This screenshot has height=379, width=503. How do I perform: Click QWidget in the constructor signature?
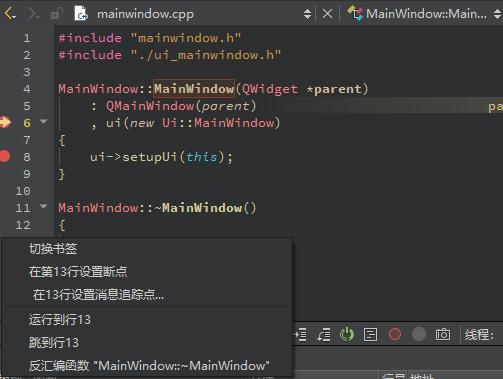tap(270, 89)
